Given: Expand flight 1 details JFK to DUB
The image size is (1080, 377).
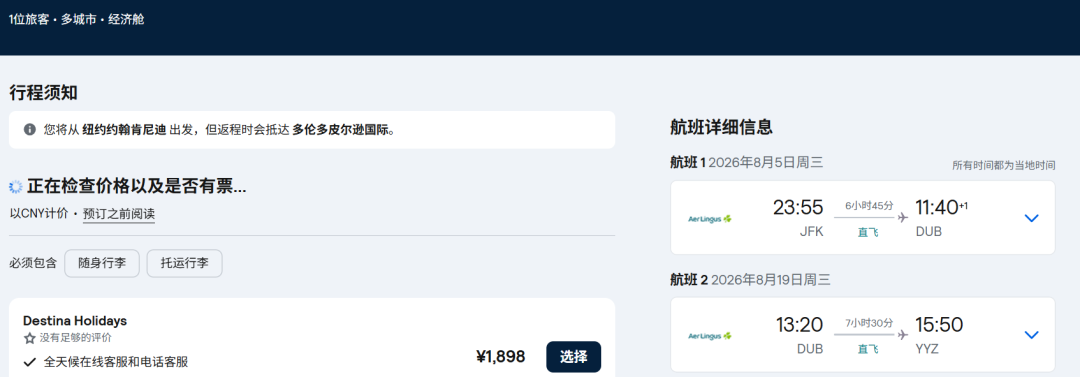Looking at the screenshot, I should 1031,218.
